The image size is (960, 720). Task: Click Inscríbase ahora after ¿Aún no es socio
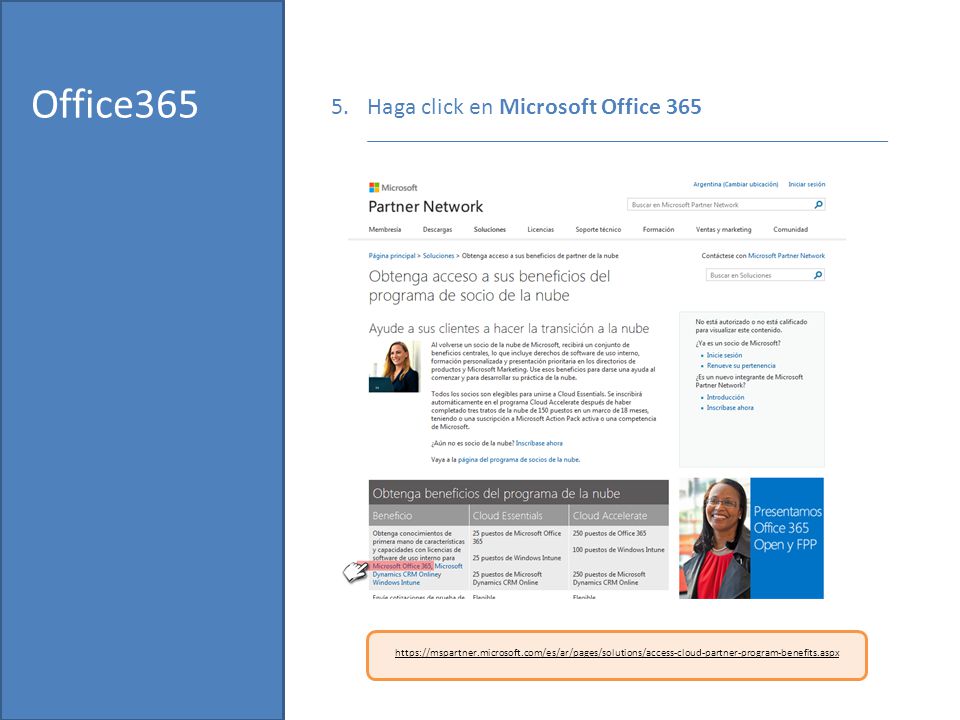pos(539,443)
